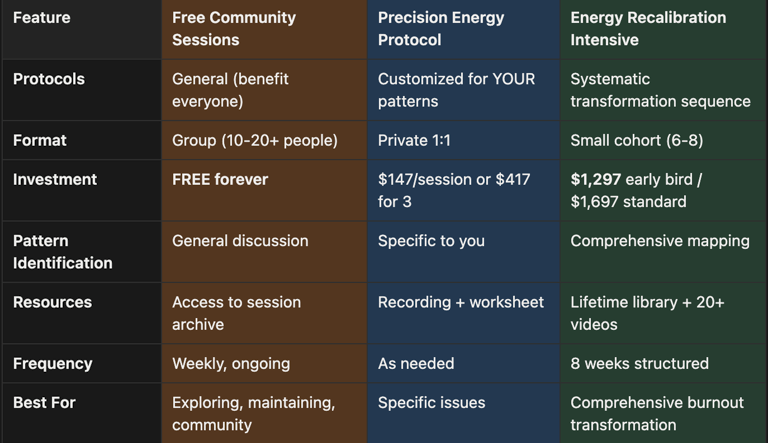The width and height of the screenshot is (768, 443).
Task: Select the "Free Community Sessions" column header
Action: [234, 29]
